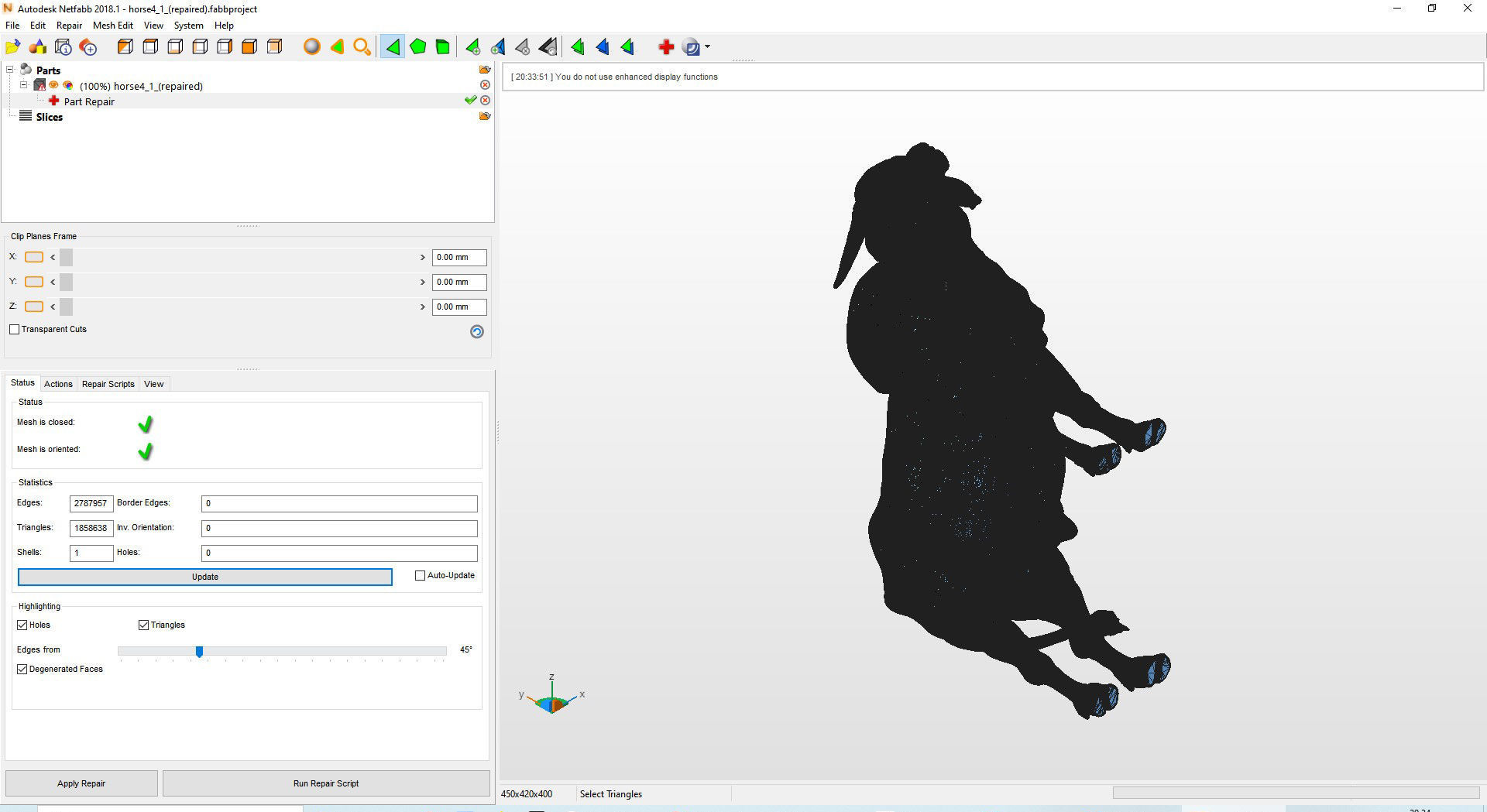Uncheck the Degenerated Faces checkbox
Viewport: 1487px width, 812px height.
pyautogui.click(x=22, y=669)
